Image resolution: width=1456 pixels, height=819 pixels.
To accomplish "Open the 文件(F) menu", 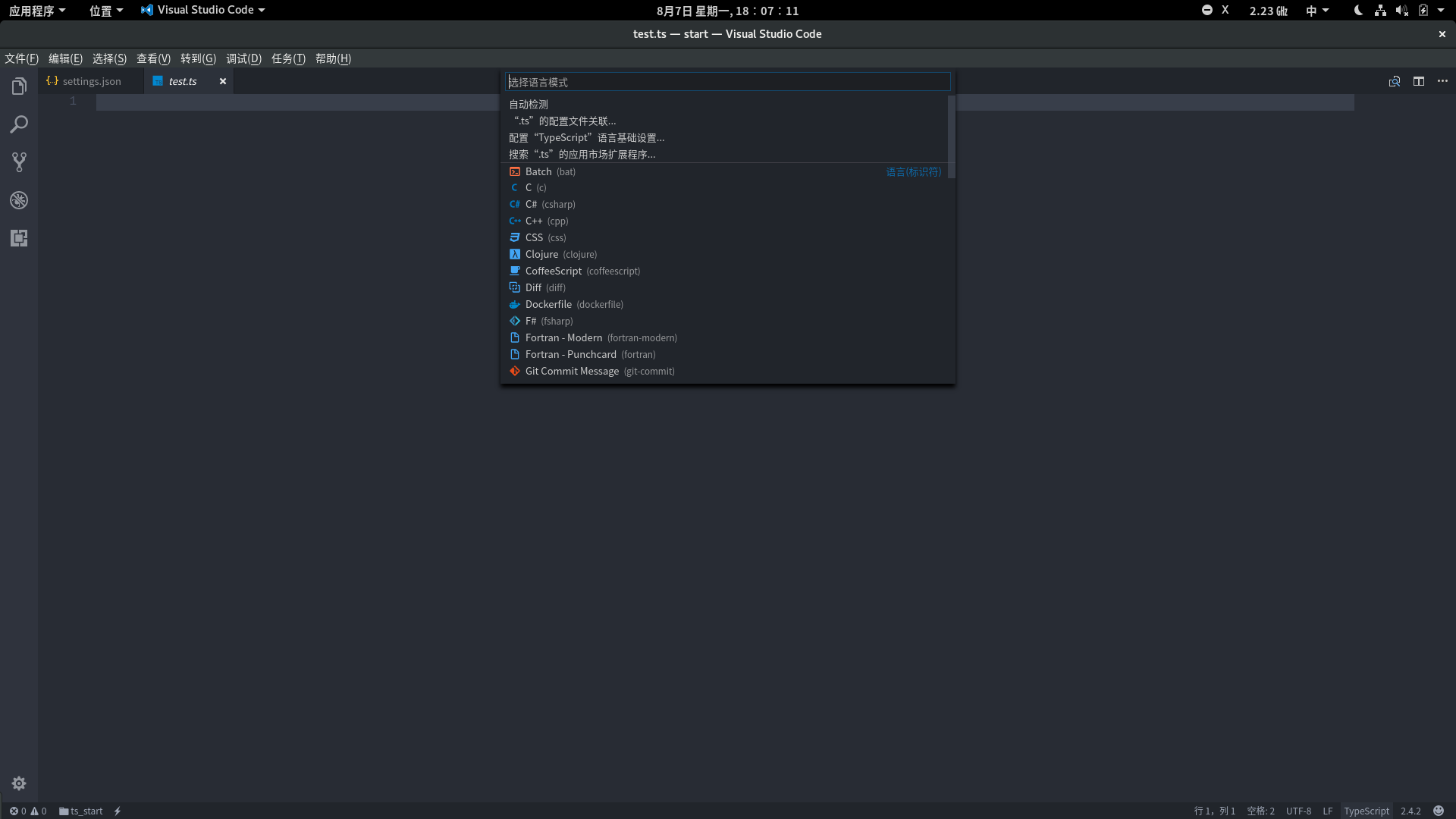I will [21, 58].
